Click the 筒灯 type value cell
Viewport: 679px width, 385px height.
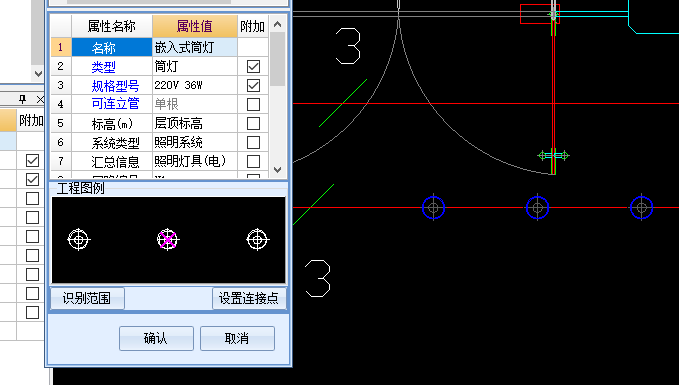point(195,66)
